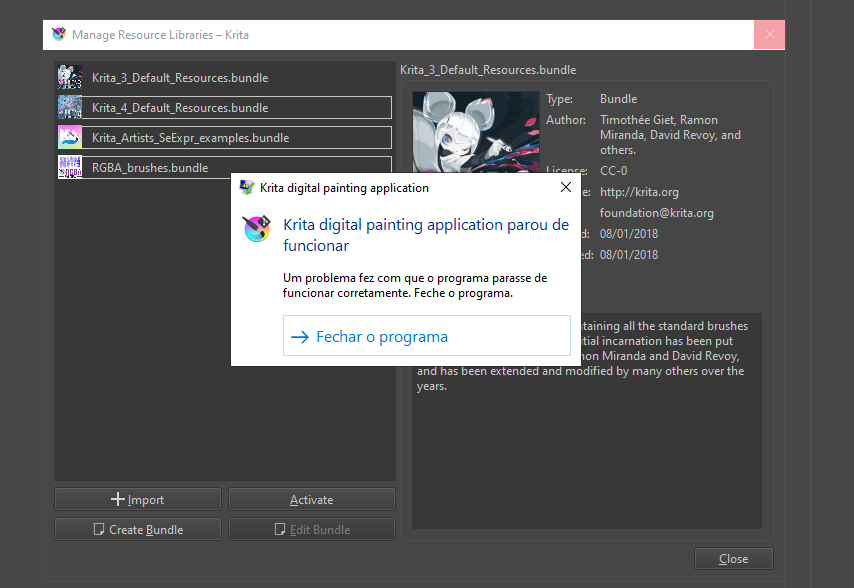Close the Manage Resource Libraries window
The image size is (854, 588).
[770, 34]
